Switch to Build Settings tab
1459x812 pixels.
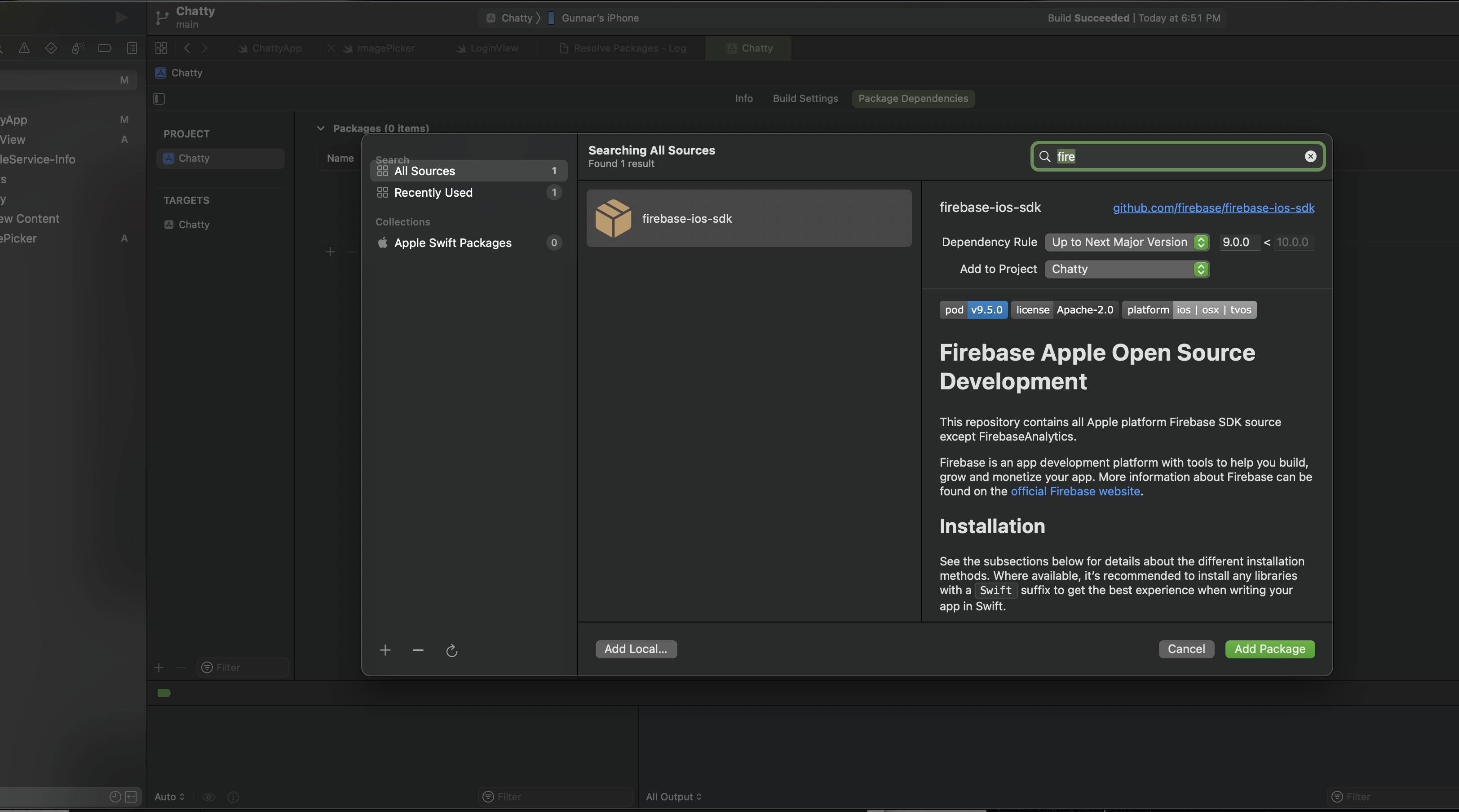(805, 98)
